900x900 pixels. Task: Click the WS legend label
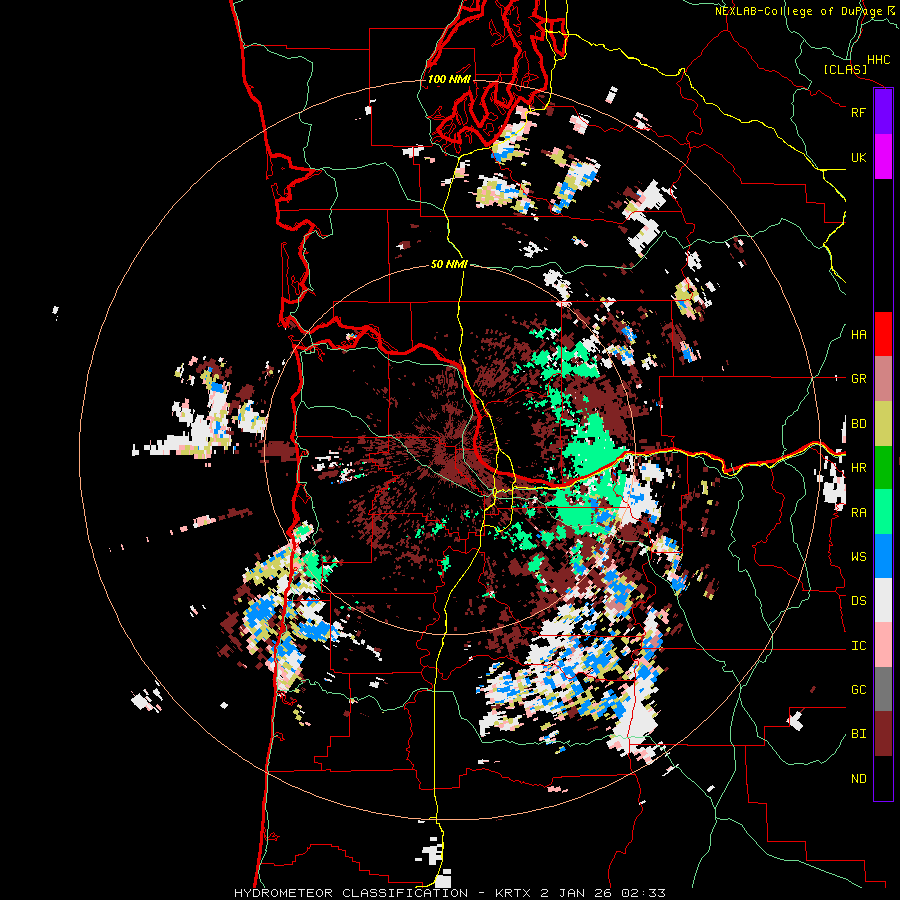[x=858, y=556]
